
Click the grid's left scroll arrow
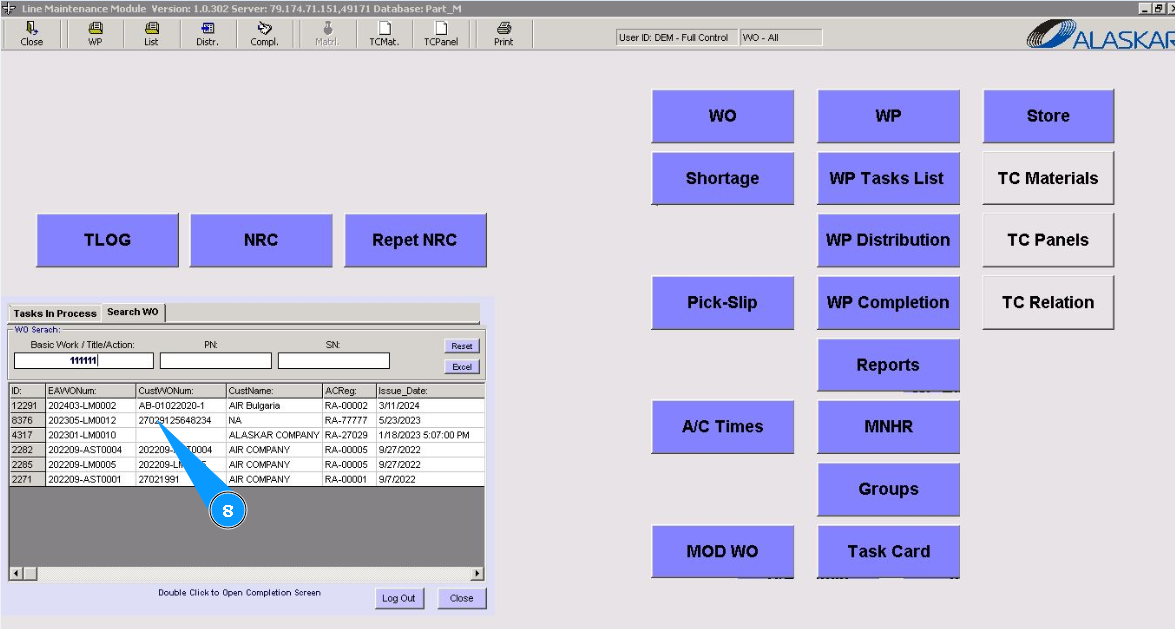pyautogui.click(x=16, y=574)
